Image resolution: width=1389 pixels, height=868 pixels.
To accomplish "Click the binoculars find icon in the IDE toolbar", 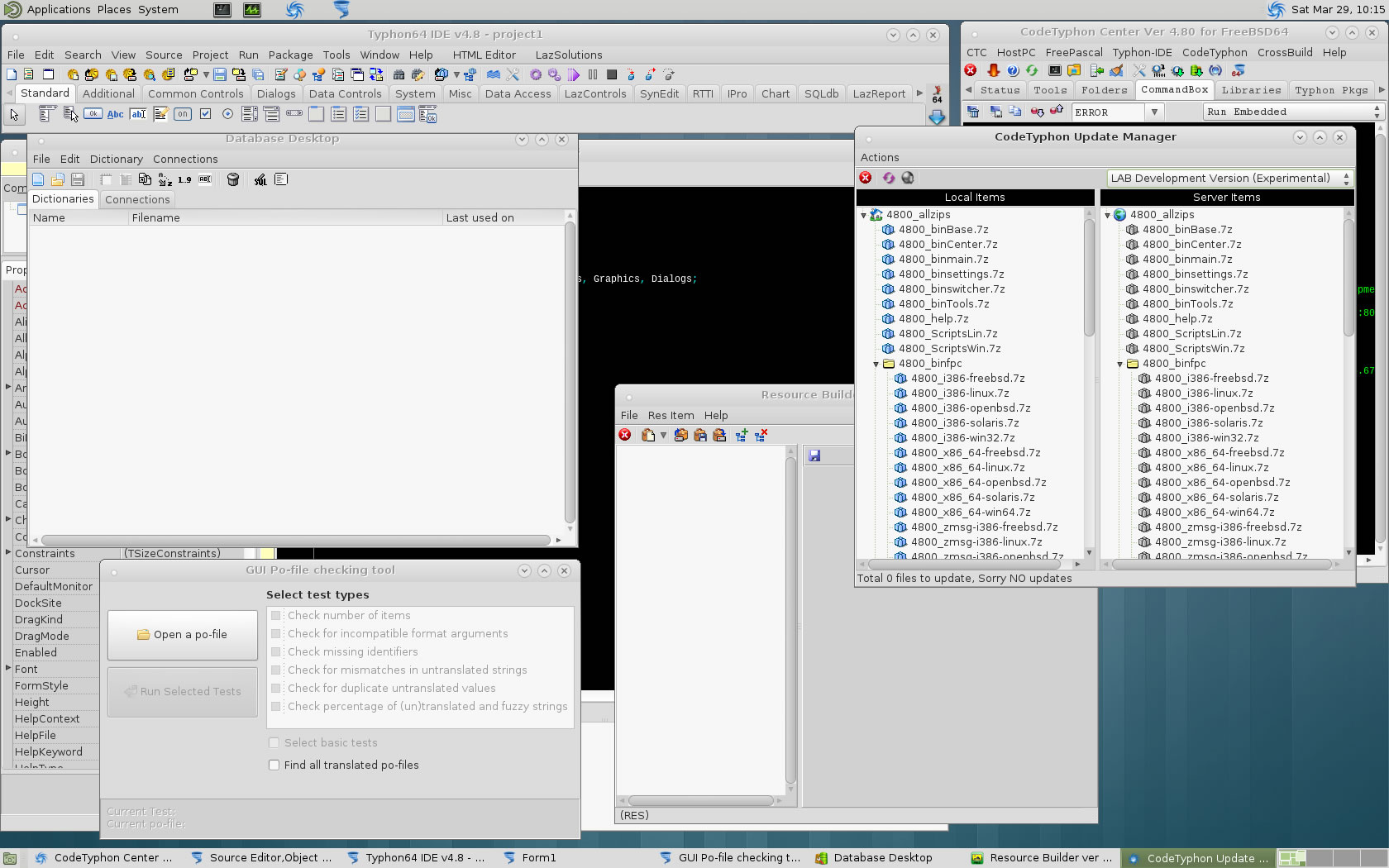I will [399, 74].
